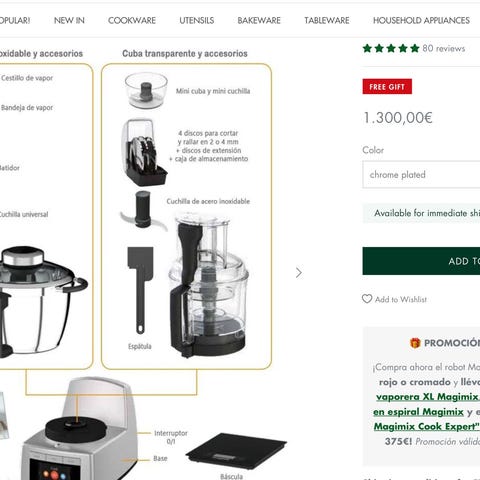Open the BAKEWARE category

click(259, 20)
